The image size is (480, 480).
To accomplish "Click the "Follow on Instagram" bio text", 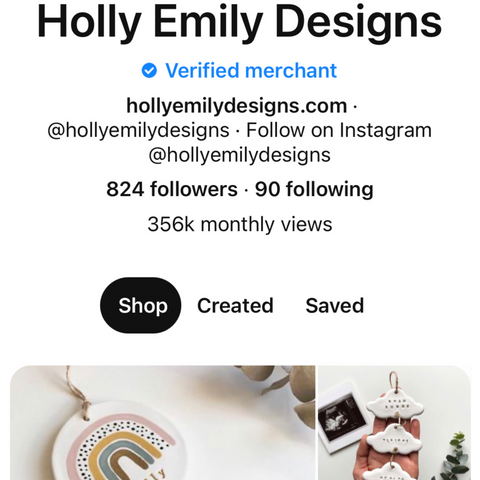I will coord(339,130).
